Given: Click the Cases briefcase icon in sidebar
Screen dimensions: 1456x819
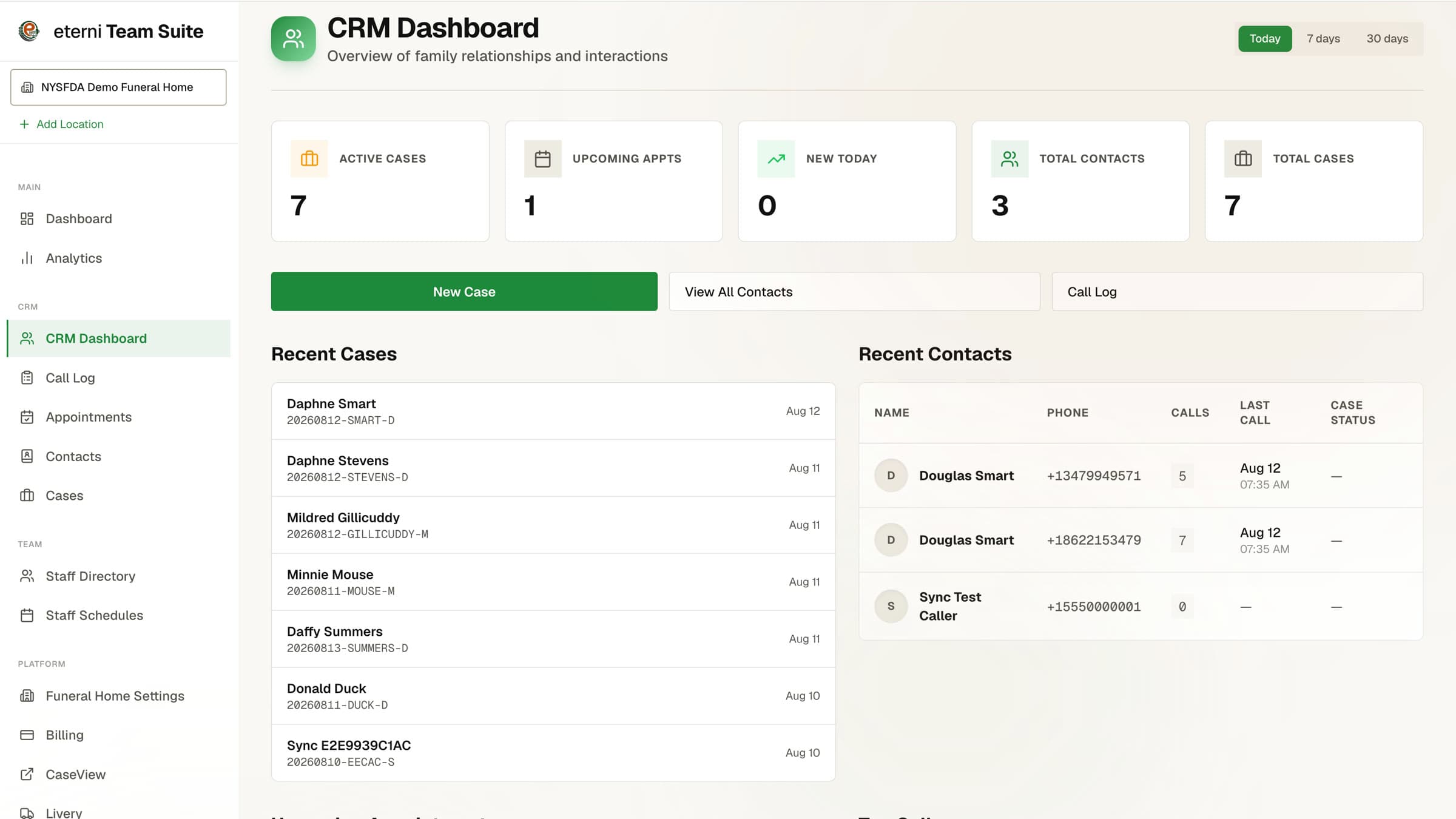Looking at the screenshot, I should pyautogui.click(x=27, y=495).
